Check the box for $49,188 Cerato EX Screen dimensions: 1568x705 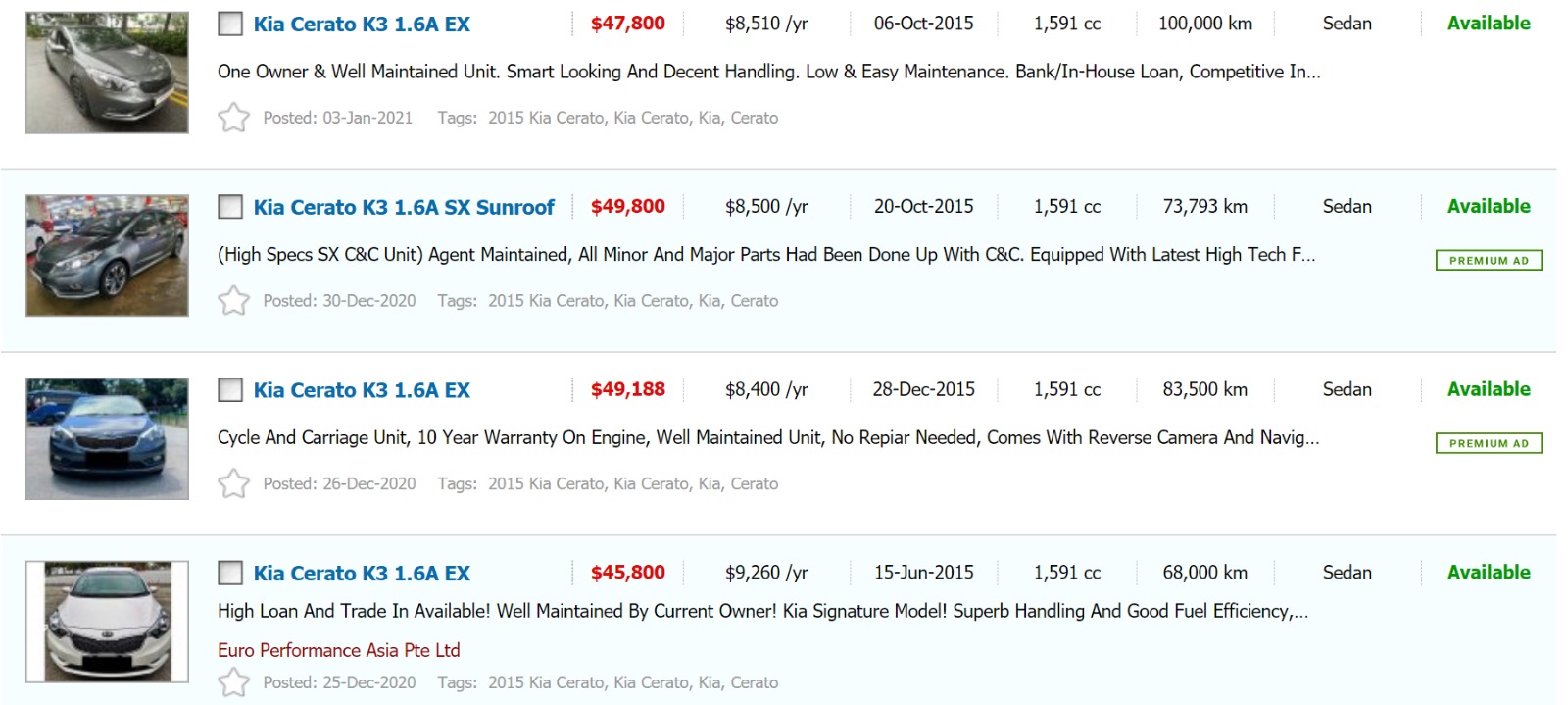[x=230, y=390]
